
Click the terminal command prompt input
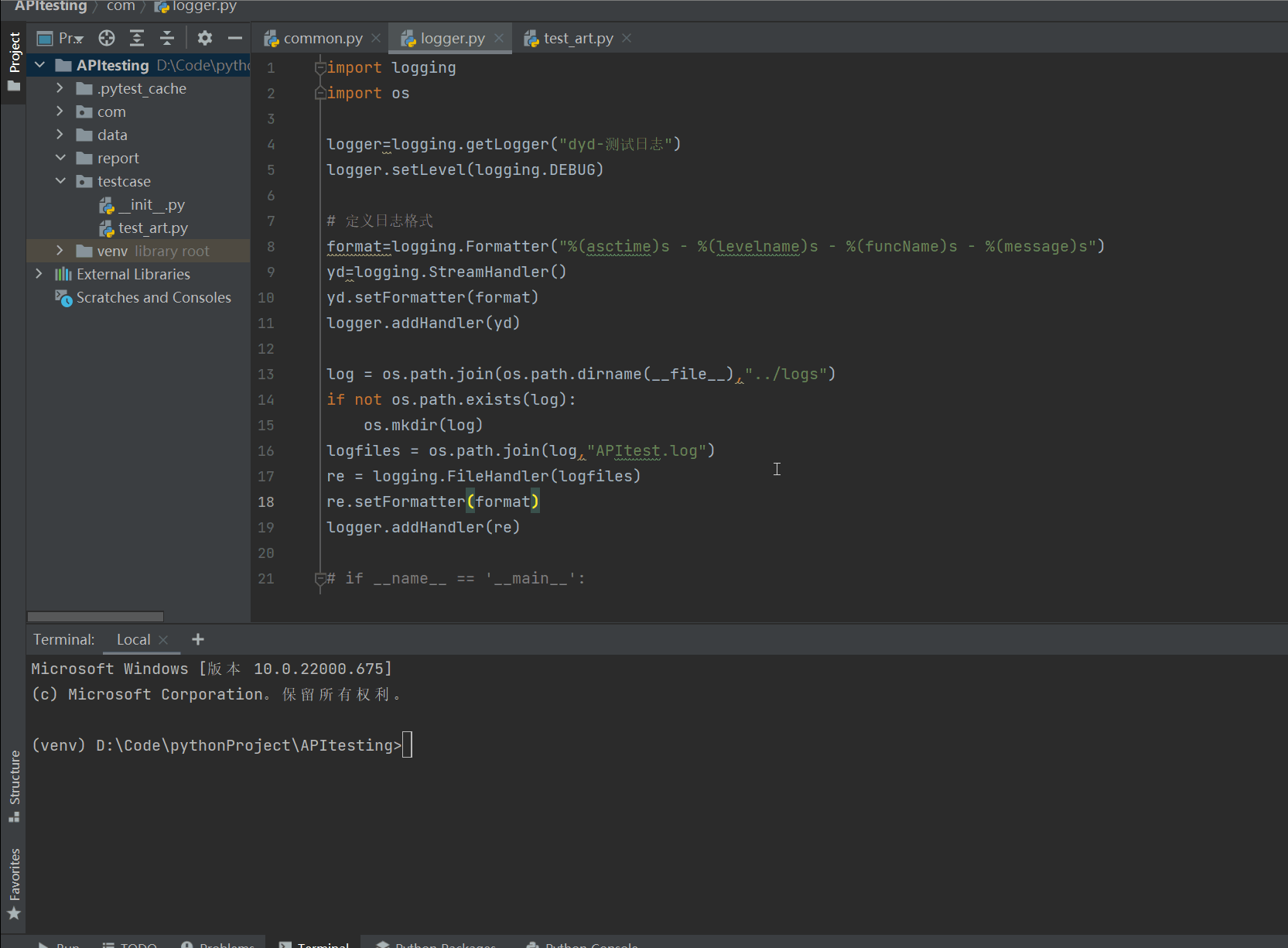pos(408,745)
